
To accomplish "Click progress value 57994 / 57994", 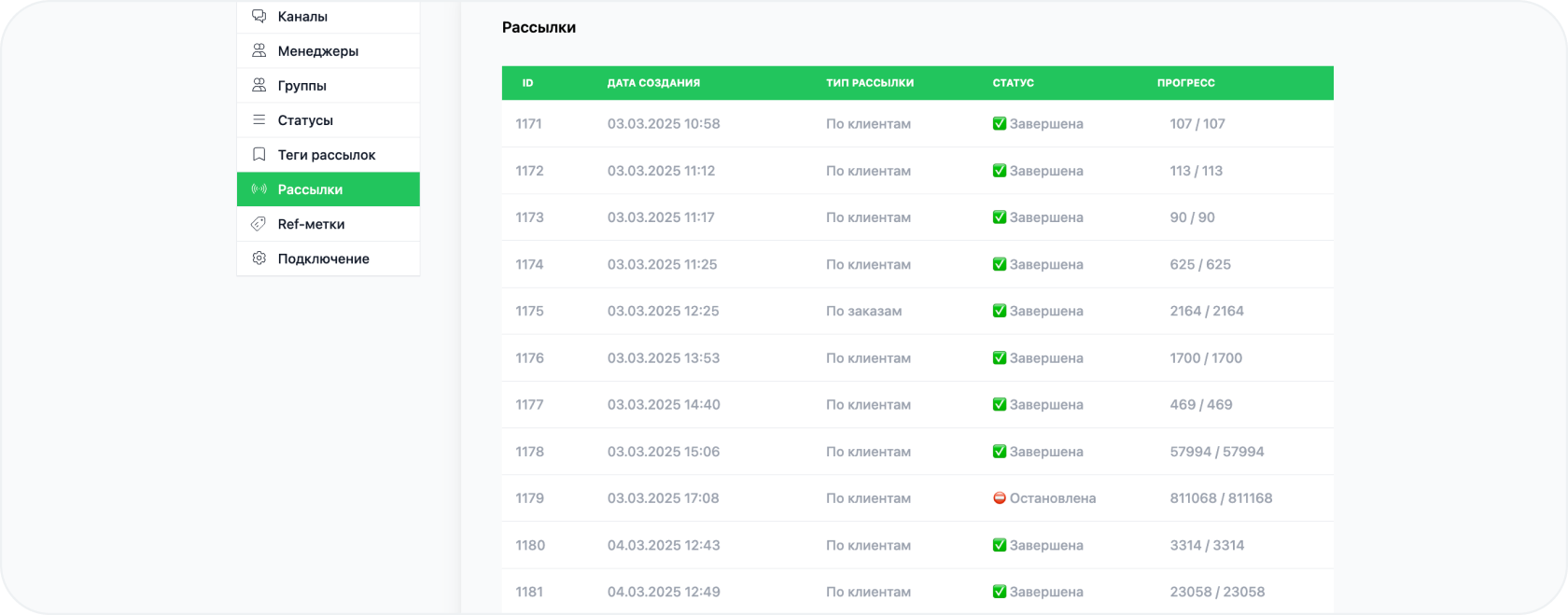I will pos(1217,452).
